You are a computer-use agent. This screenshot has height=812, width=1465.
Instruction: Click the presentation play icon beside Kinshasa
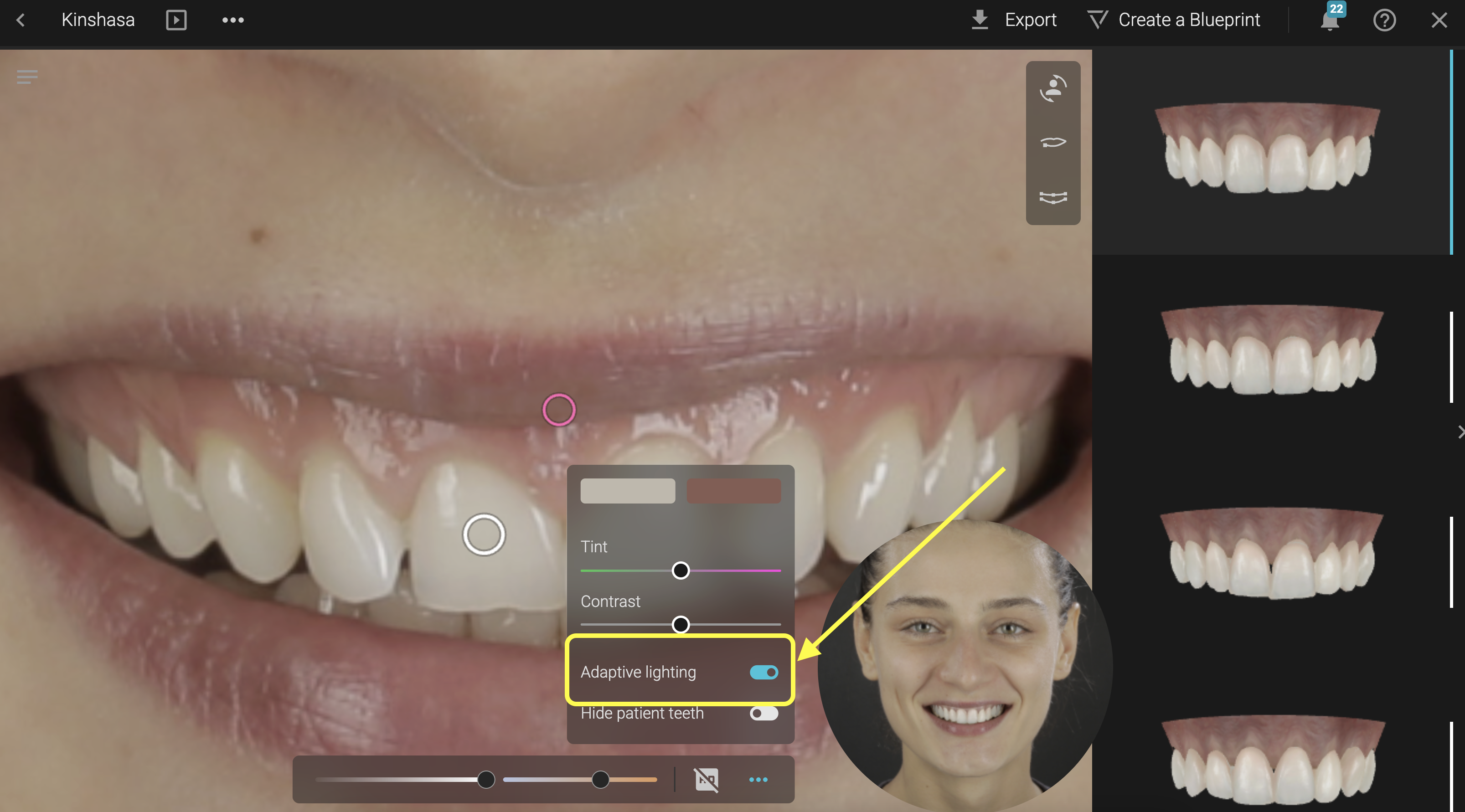(x=176, y=21)
